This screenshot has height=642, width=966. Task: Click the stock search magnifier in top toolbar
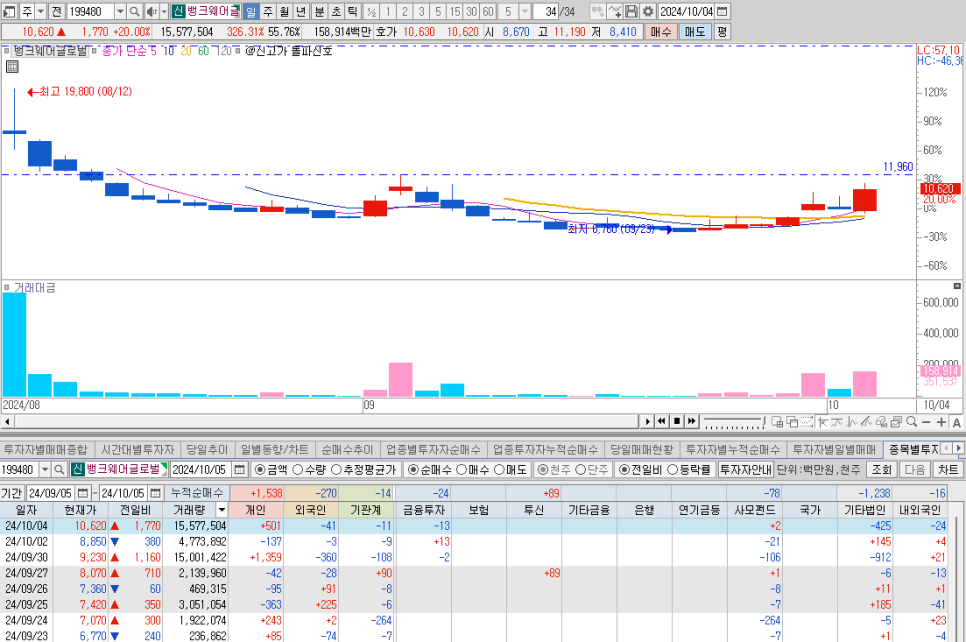point(134,11)
